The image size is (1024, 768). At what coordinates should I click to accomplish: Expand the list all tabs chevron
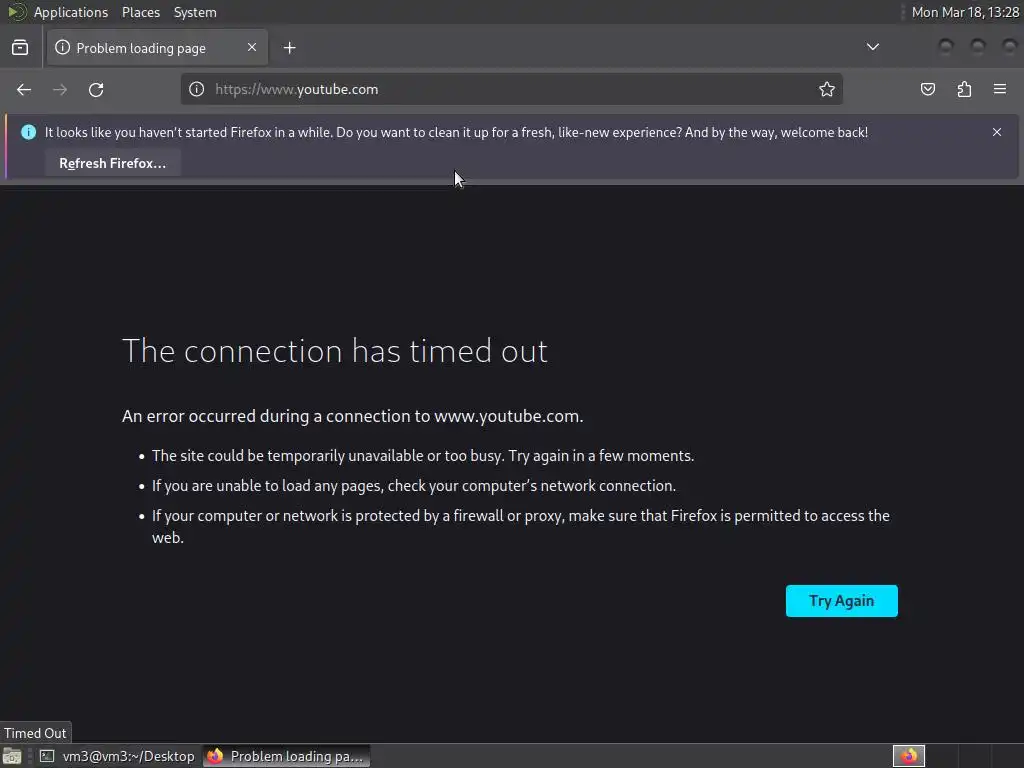(x=872, y=47)
